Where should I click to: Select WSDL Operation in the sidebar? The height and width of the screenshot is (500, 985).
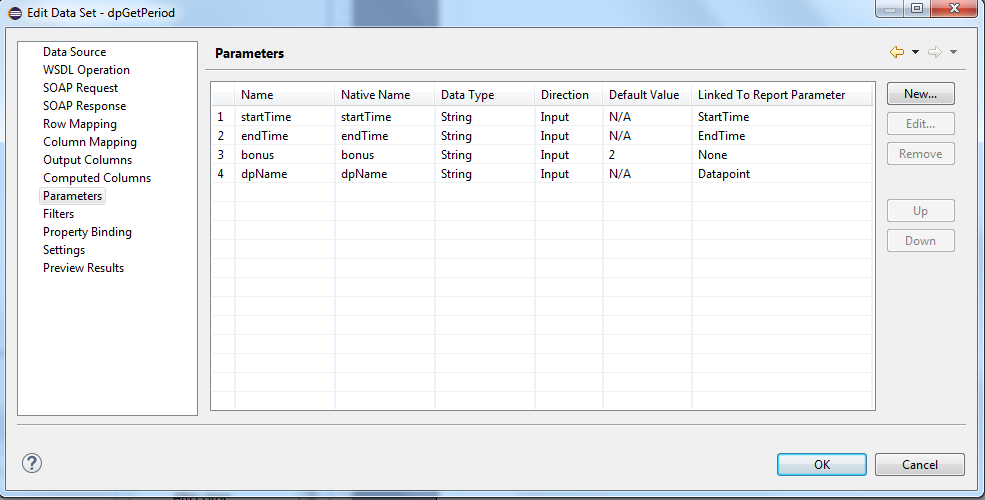86,70
